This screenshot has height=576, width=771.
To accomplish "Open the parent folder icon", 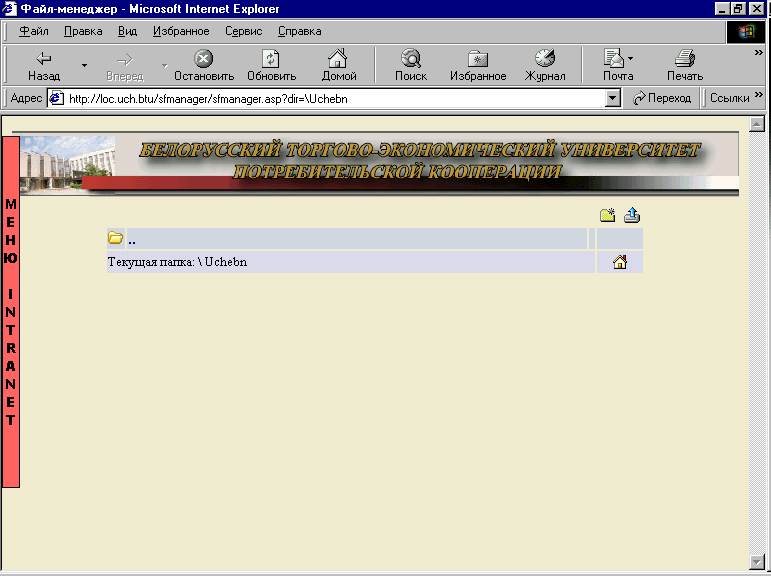I will [115, 238].
